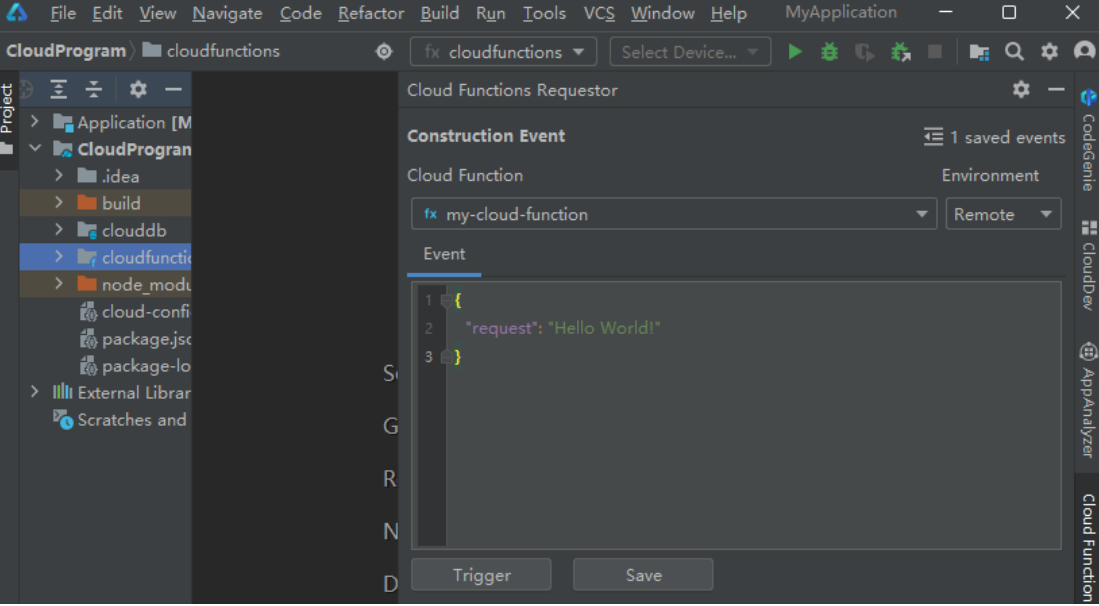Click the Trigger button
The width and height of the screenshot is (1099, 606).
click(481, 575)
